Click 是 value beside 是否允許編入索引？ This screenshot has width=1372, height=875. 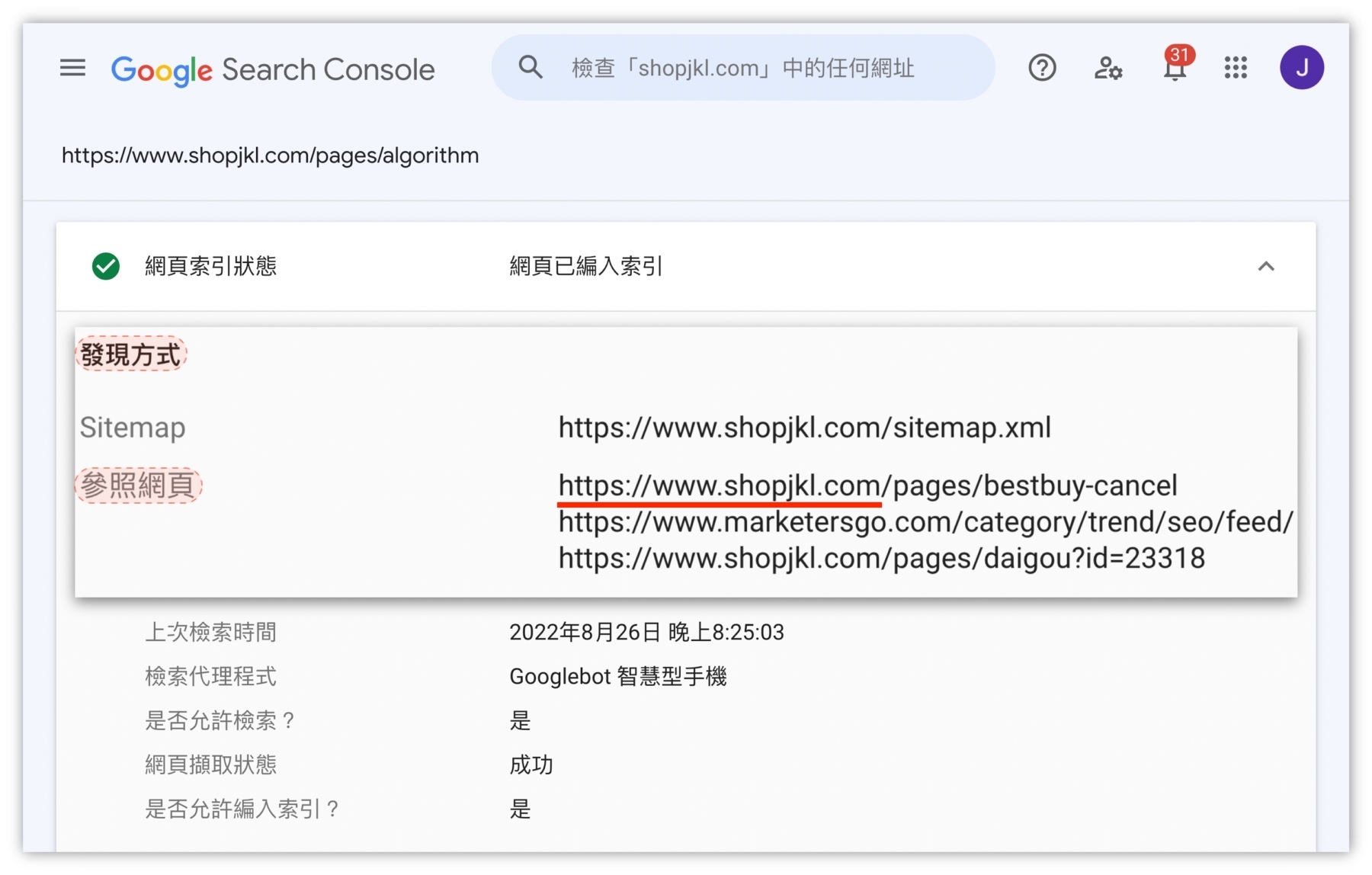(x=521, y=809)
